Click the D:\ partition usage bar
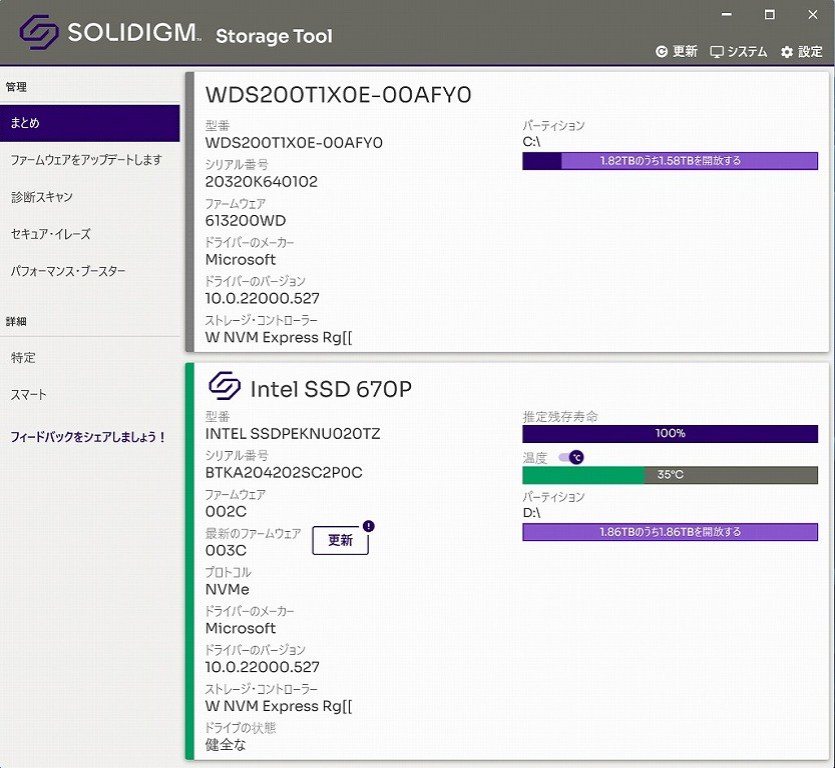This screenshot has width=835, height=768. (670, 532)
